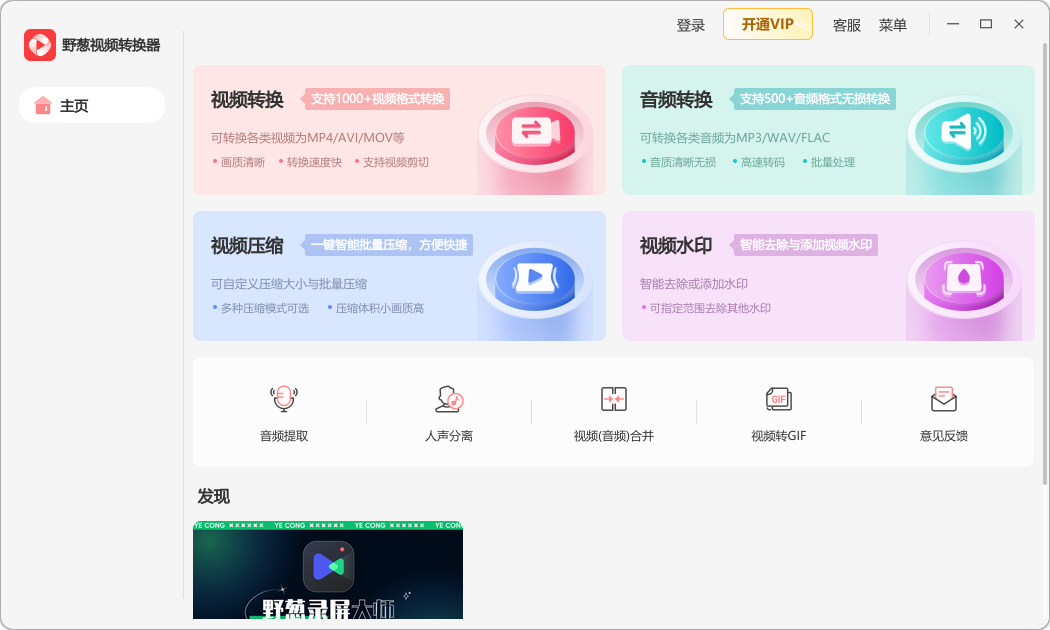
Task: Click the 登录 login button
Action: pyautogui.click(x=689, y=24)
